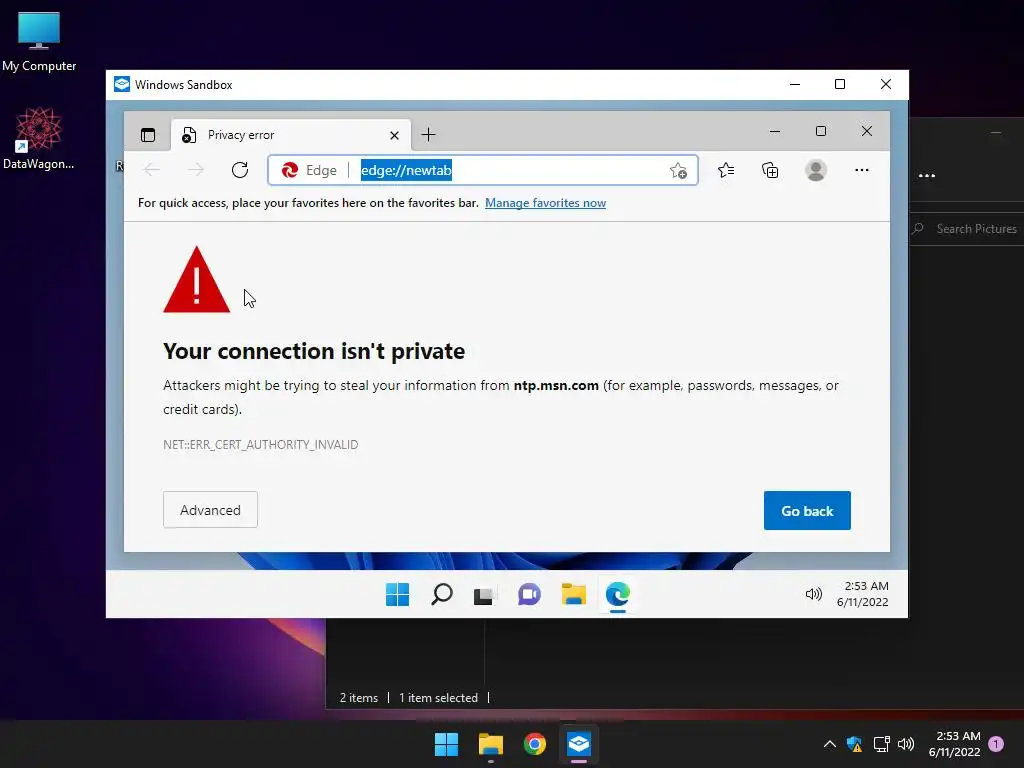Open a new tab with plus button
The image size is (1024, 768).
[x=428, y=135]
